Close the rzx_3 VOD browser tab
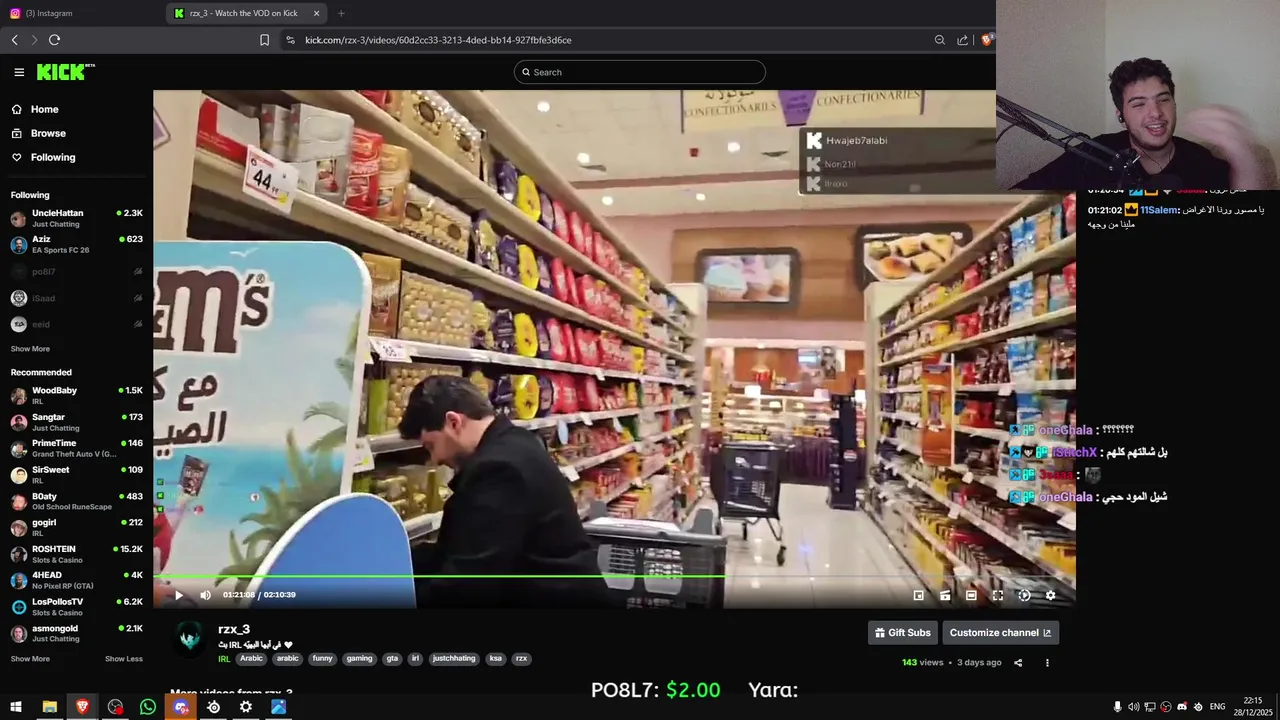Viewport: 1280px width, 720px height. [316, 13]
